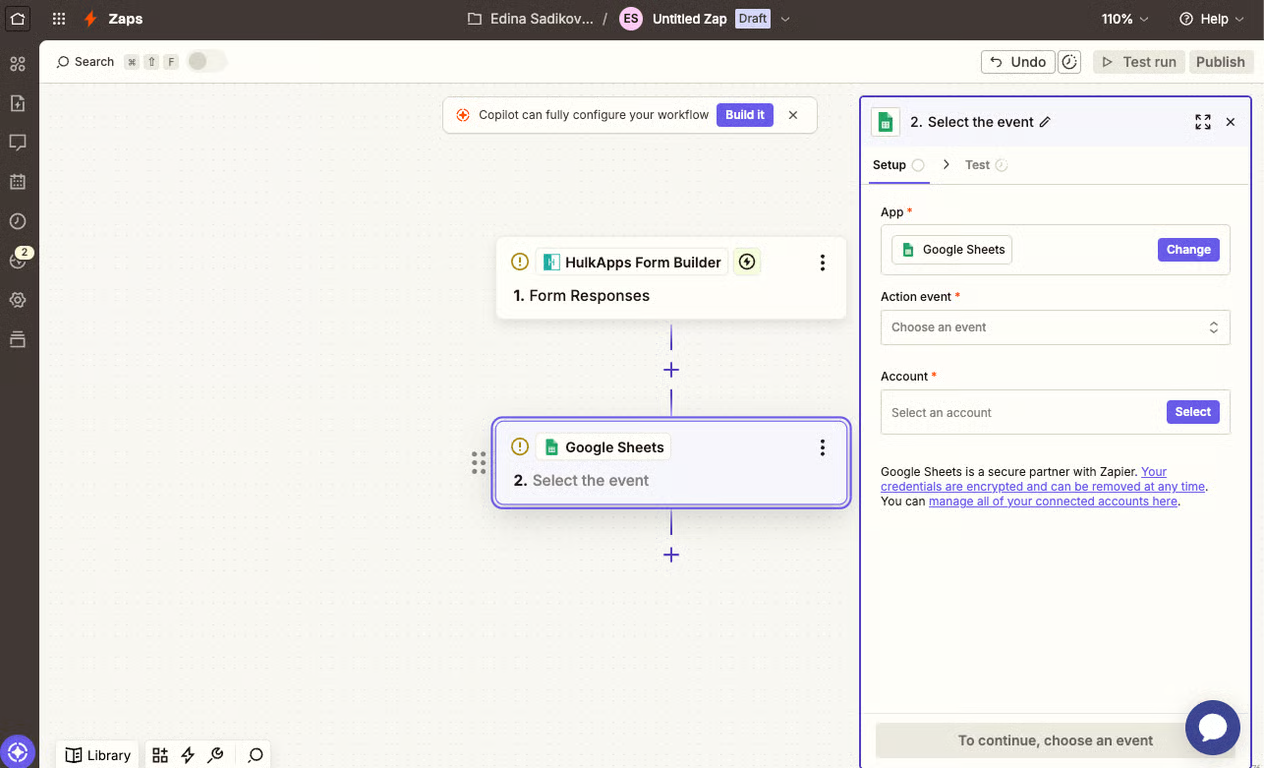
Task: Open the Google Sheets step three-dot menu
Action: coord(822,447)
